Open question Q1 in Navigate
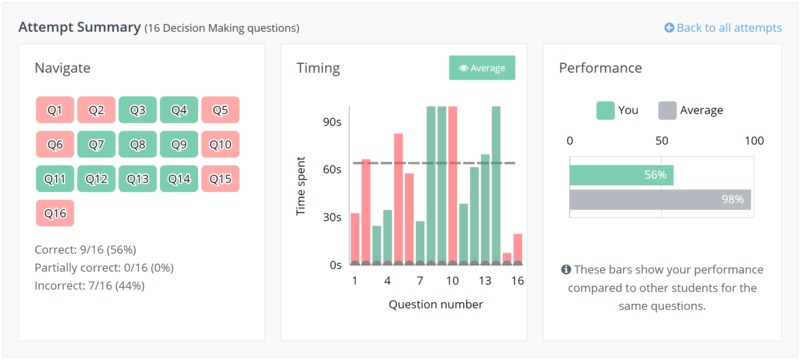800x360 pixels. (x=55, y=110)
